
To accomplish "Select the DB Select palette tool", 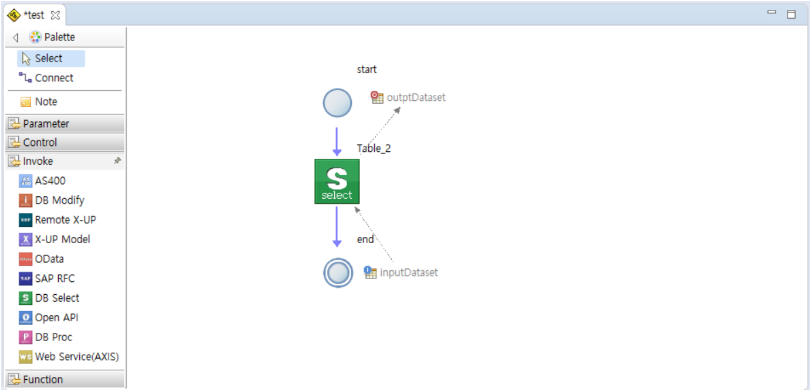I will pos(49,298).
